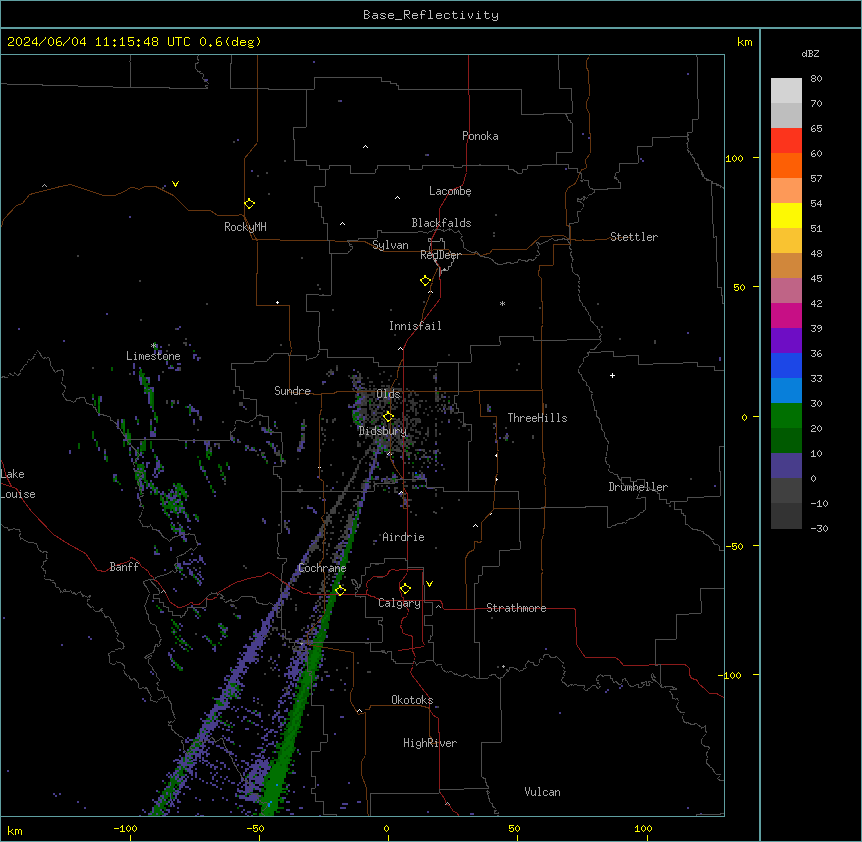Click the yellow diamond marker above RockyMH
This screenshot has height=842, width=862.
click(x=249, y=204)
